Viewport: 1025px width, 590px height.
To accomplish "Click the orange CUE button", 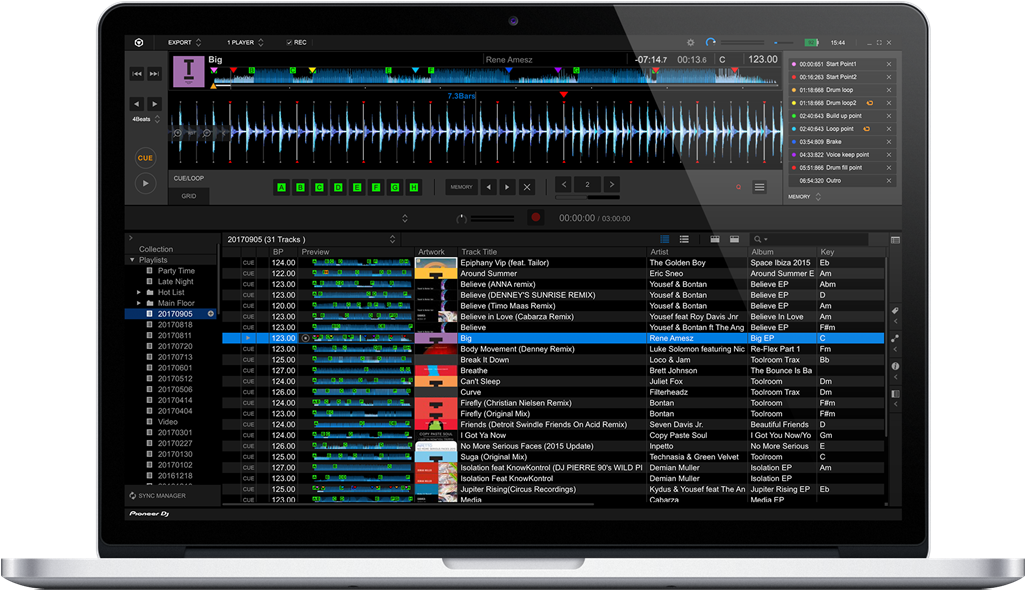I will point(145,158).
